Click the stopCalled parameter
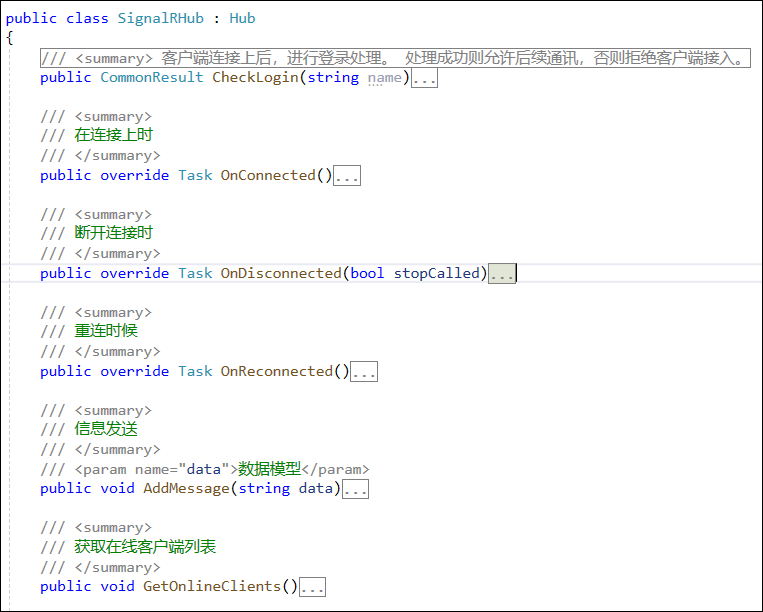Image resolution: width=763 pixels, height=612 pixels. point(436,273)
